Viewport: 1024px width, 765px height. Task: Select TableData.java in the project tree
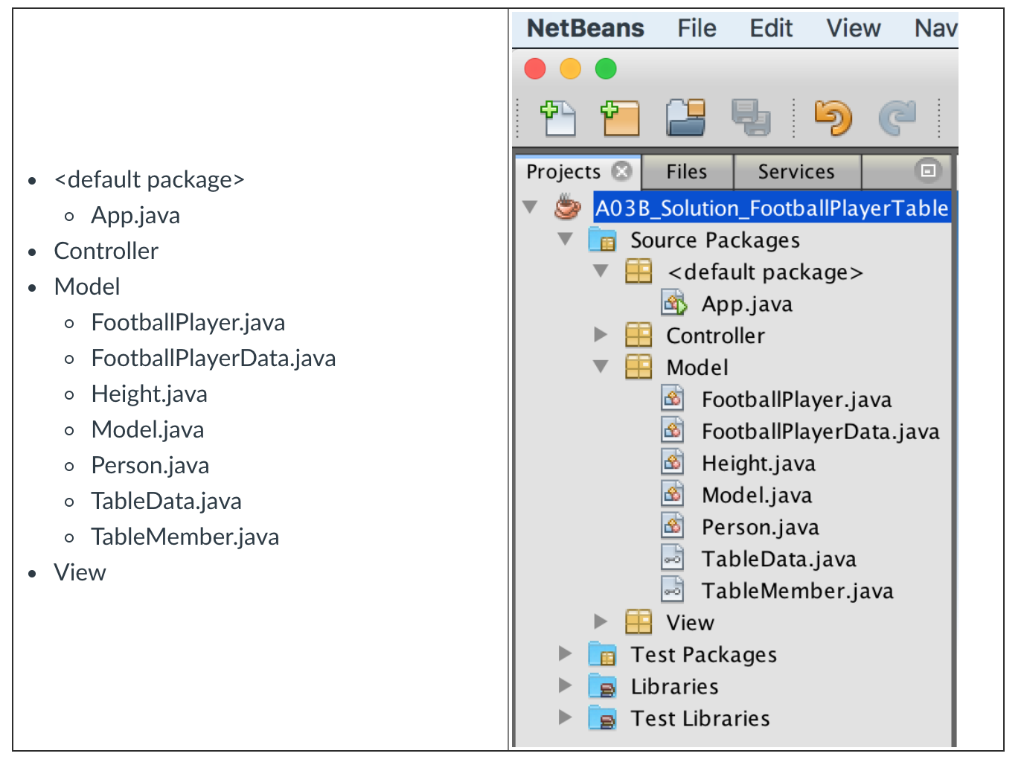(778, 559)
